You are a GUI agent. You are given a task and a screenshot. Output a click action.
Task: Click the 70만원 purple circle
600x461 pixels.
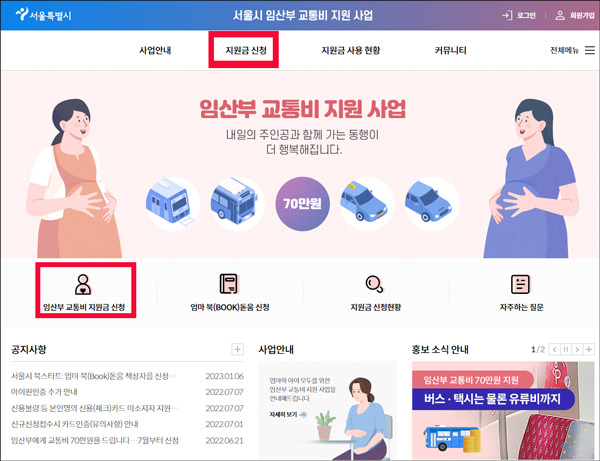(302, 204)
